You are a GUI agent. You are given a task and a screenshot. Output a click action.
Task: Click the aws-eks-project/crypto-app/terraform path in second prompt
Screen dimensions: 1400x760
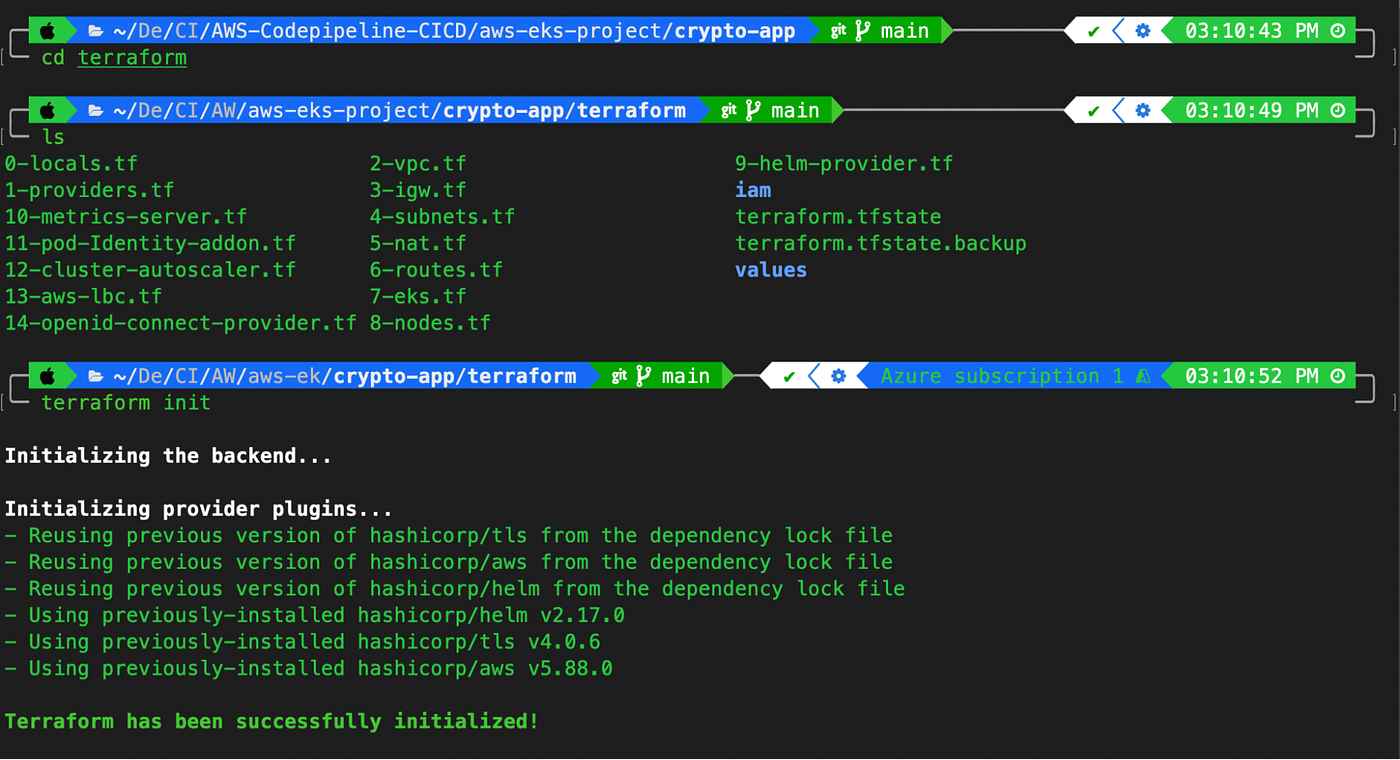399,111
